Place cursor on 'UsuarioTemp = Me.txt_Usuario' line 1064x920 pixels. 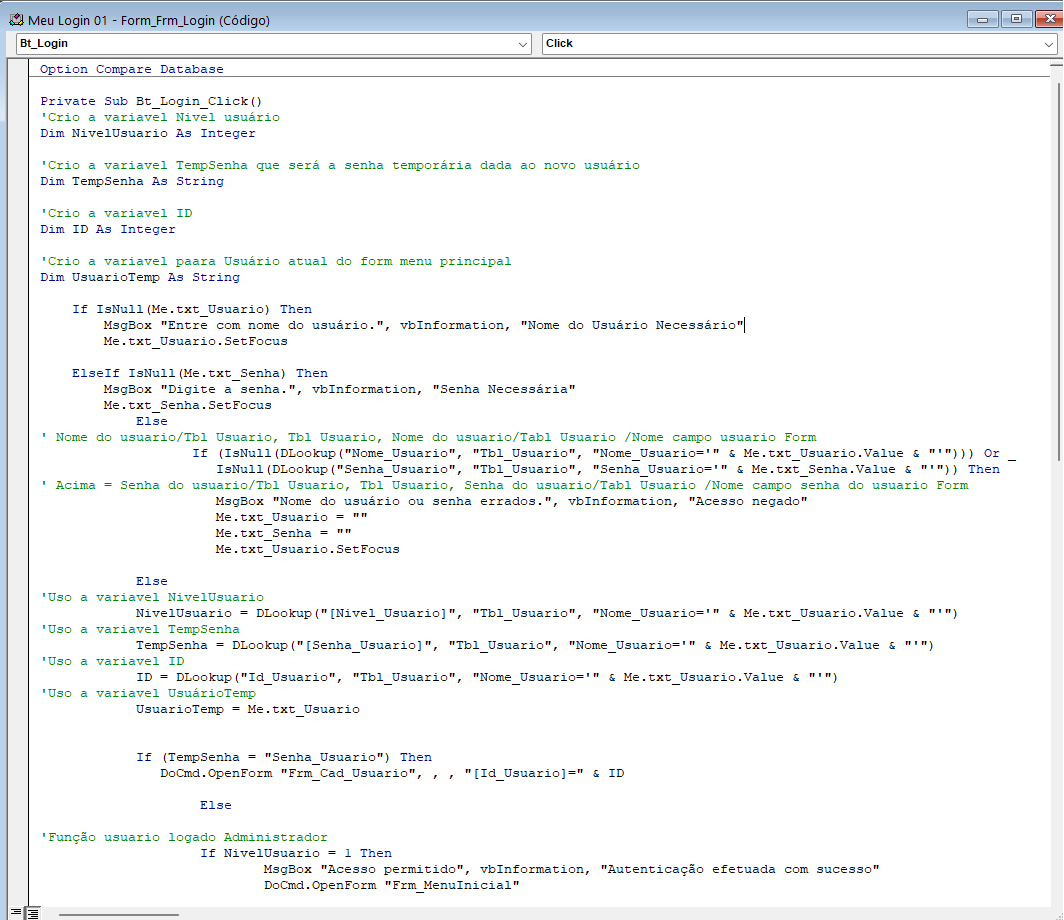pos(247,710)
